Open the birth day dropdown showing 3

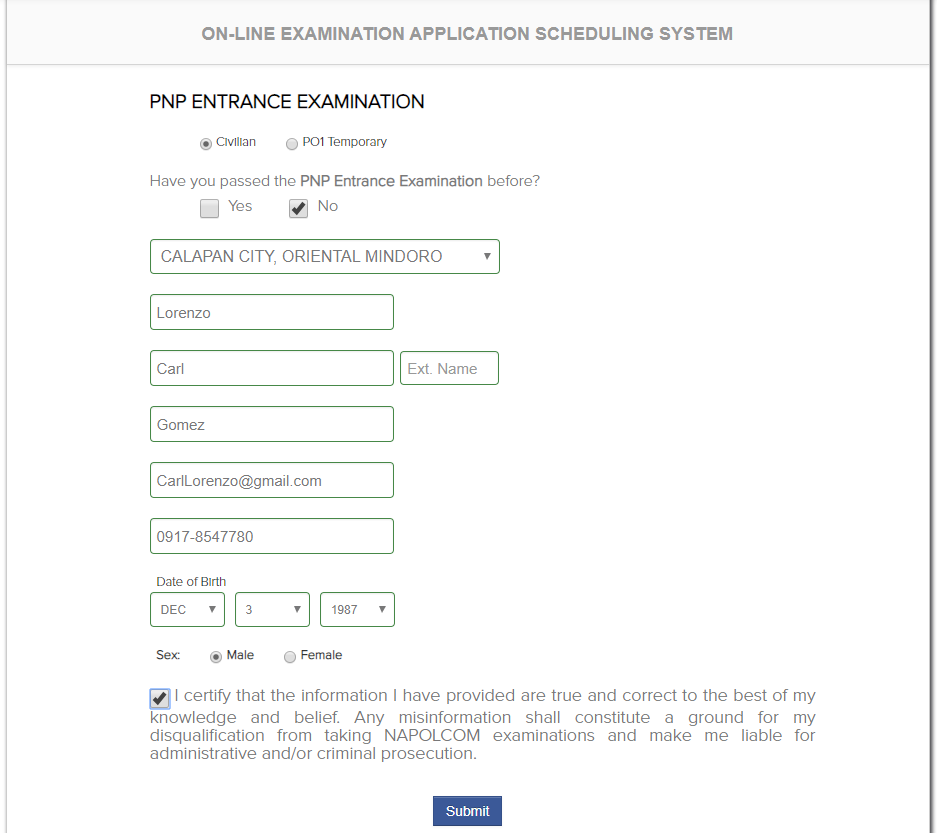pos(272,610)
